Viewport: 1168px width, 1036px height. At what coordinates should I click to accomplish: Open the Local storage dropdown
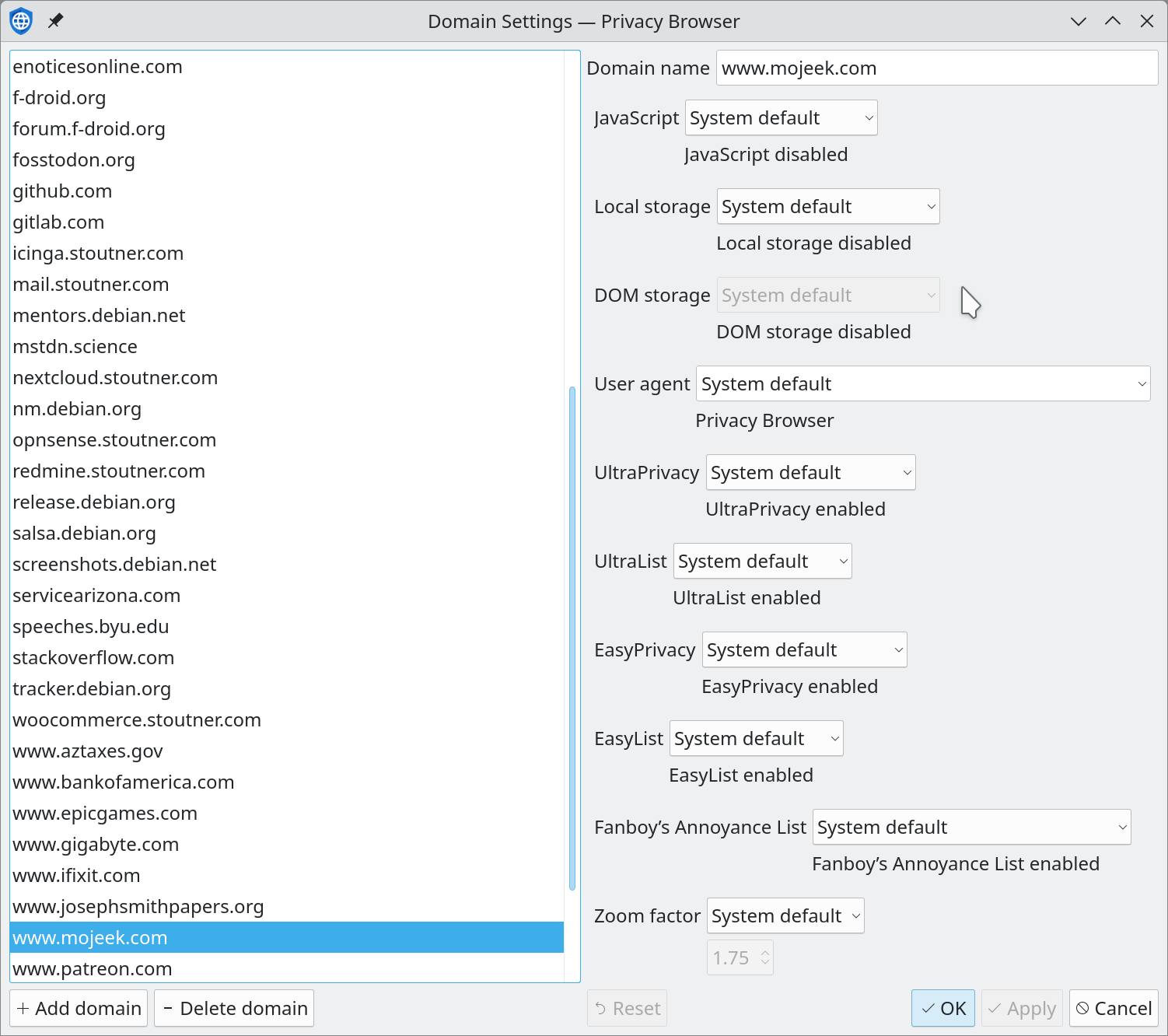[x=828, y=206]
